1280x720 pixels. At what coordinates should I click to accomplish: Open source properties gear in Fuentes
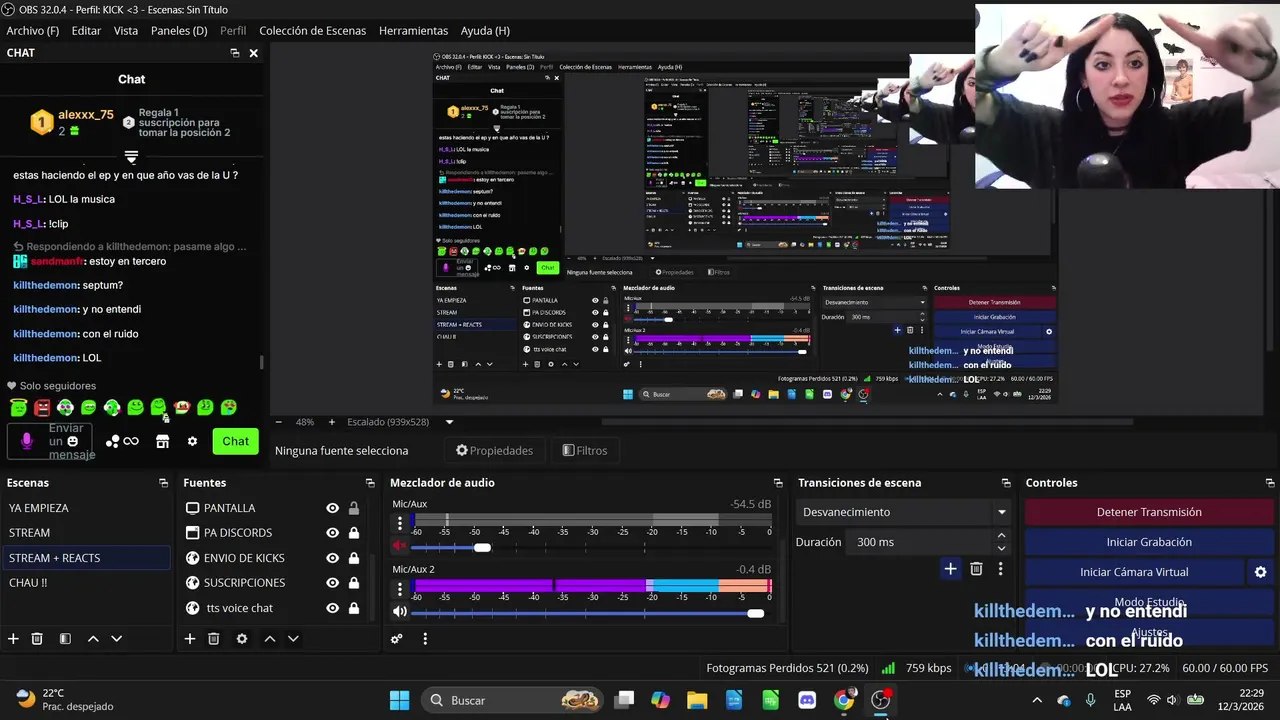pyautogui.click(x=241, y=639)
